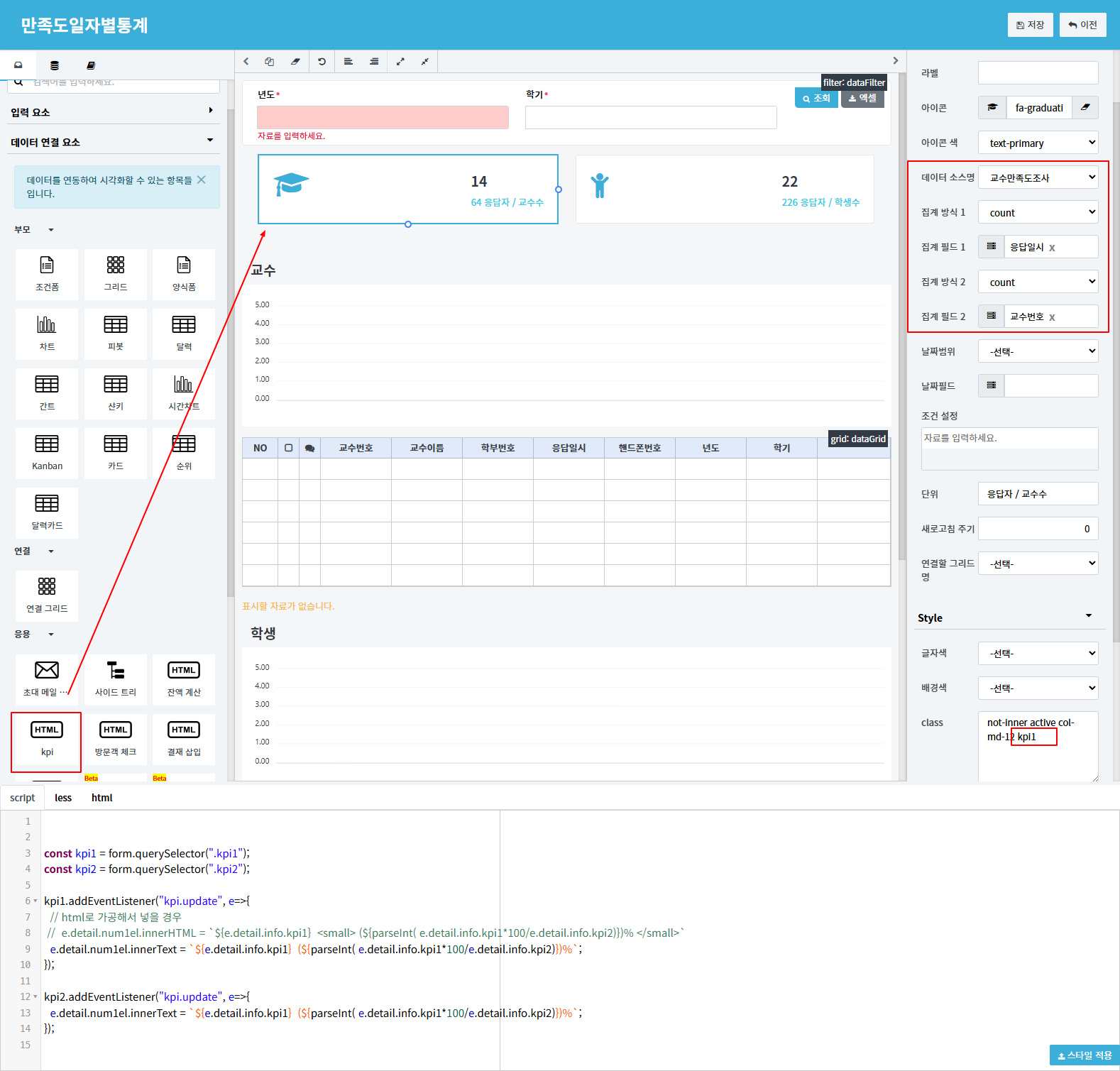1120x1071 pixels.
Task: Select the 잔액 계산 HTML component
Action: coord(184,679)
